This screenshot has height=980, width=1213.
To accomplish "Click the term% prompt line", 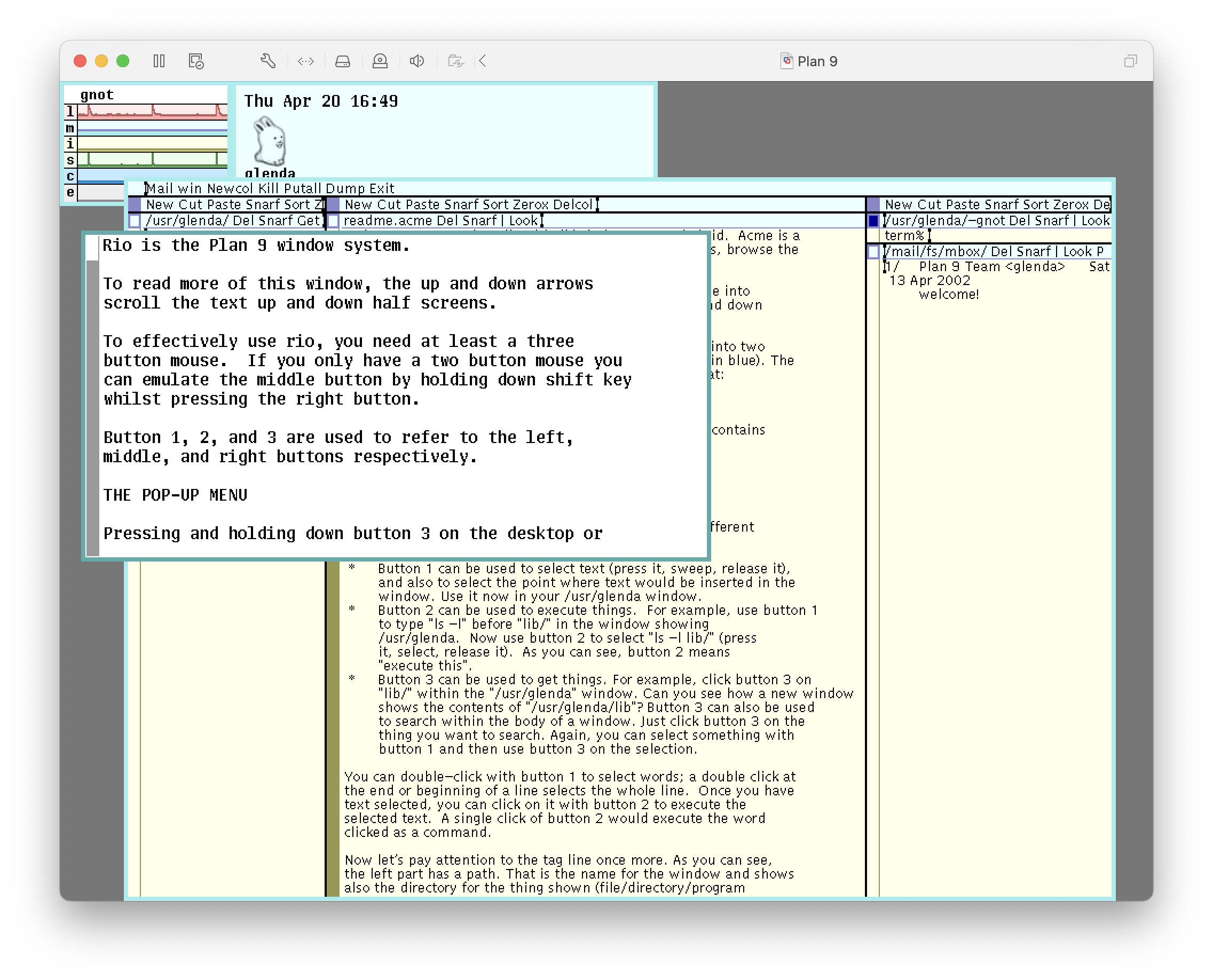I will coord(904,235).
